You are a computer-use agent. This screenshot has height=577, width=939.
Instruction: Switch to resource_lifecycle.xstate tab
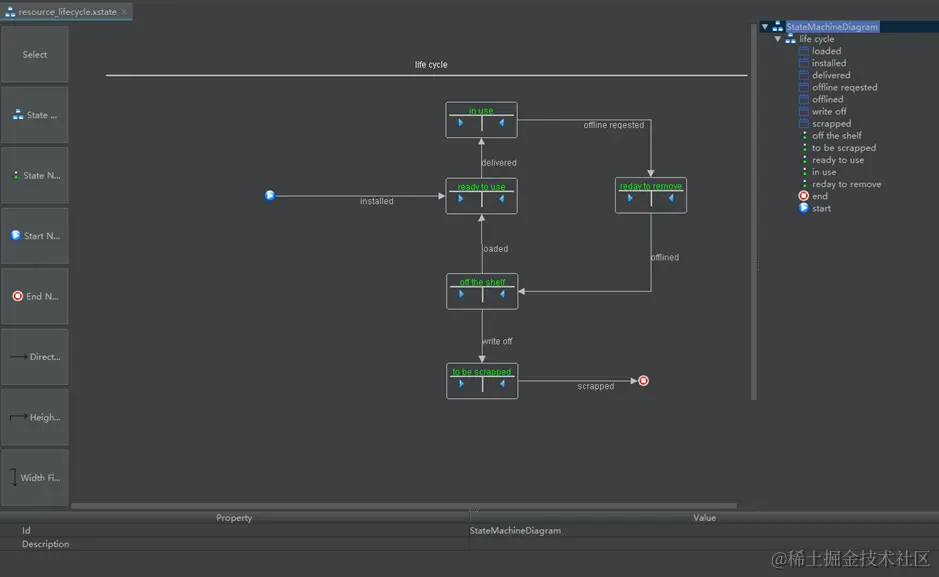(x=66, y=11)
